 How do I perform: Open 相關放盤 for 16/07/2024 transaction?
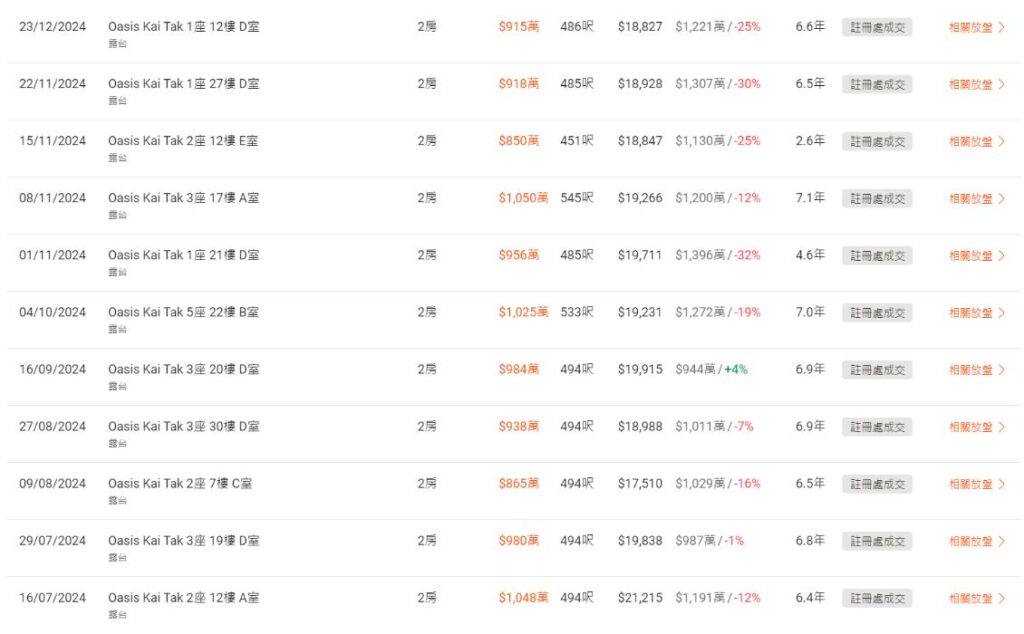click(971, 598)
